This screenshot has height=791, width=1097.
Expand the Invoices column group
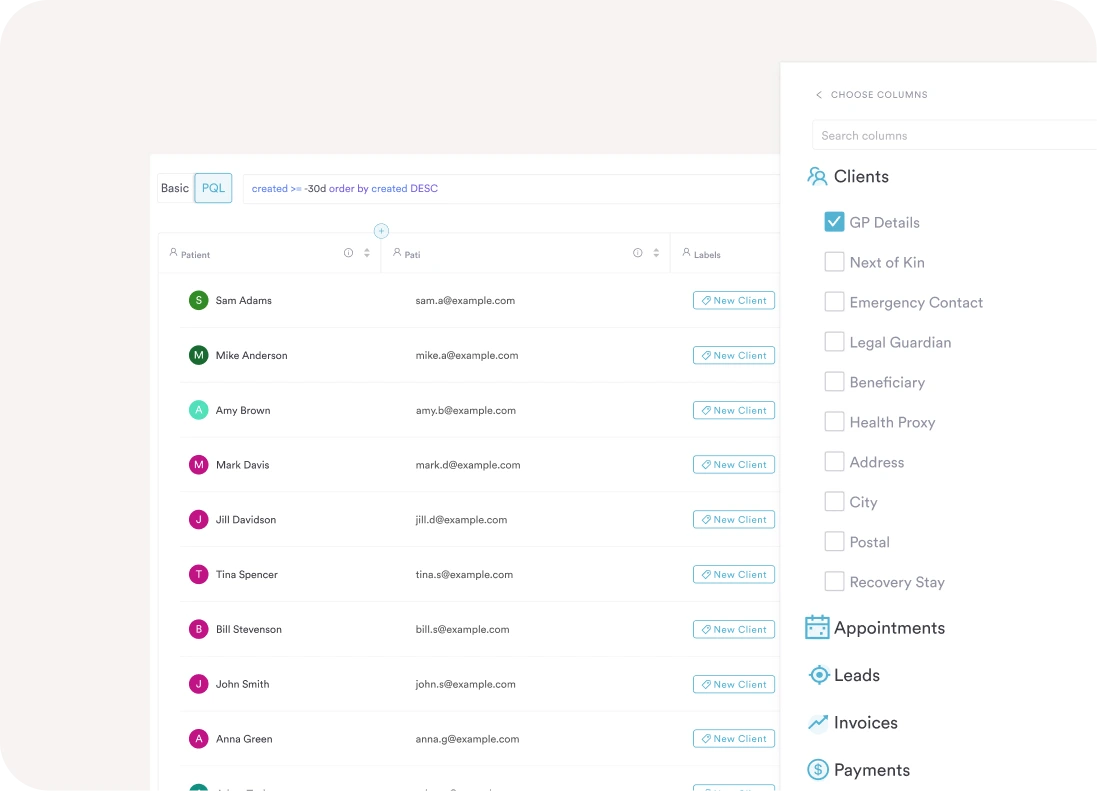point(865,722)
